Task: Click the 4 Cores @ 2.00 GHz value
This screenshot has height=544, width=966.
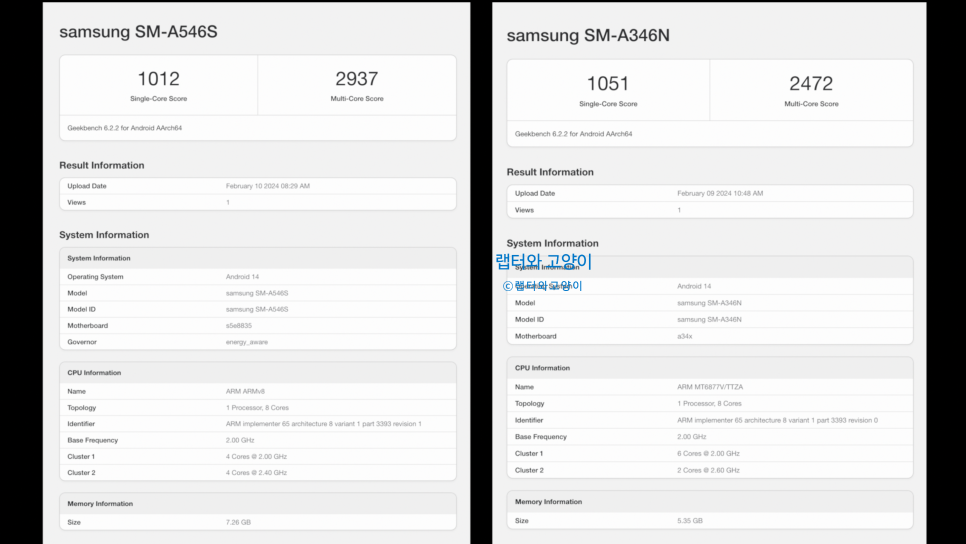Action: click(256, 457)
